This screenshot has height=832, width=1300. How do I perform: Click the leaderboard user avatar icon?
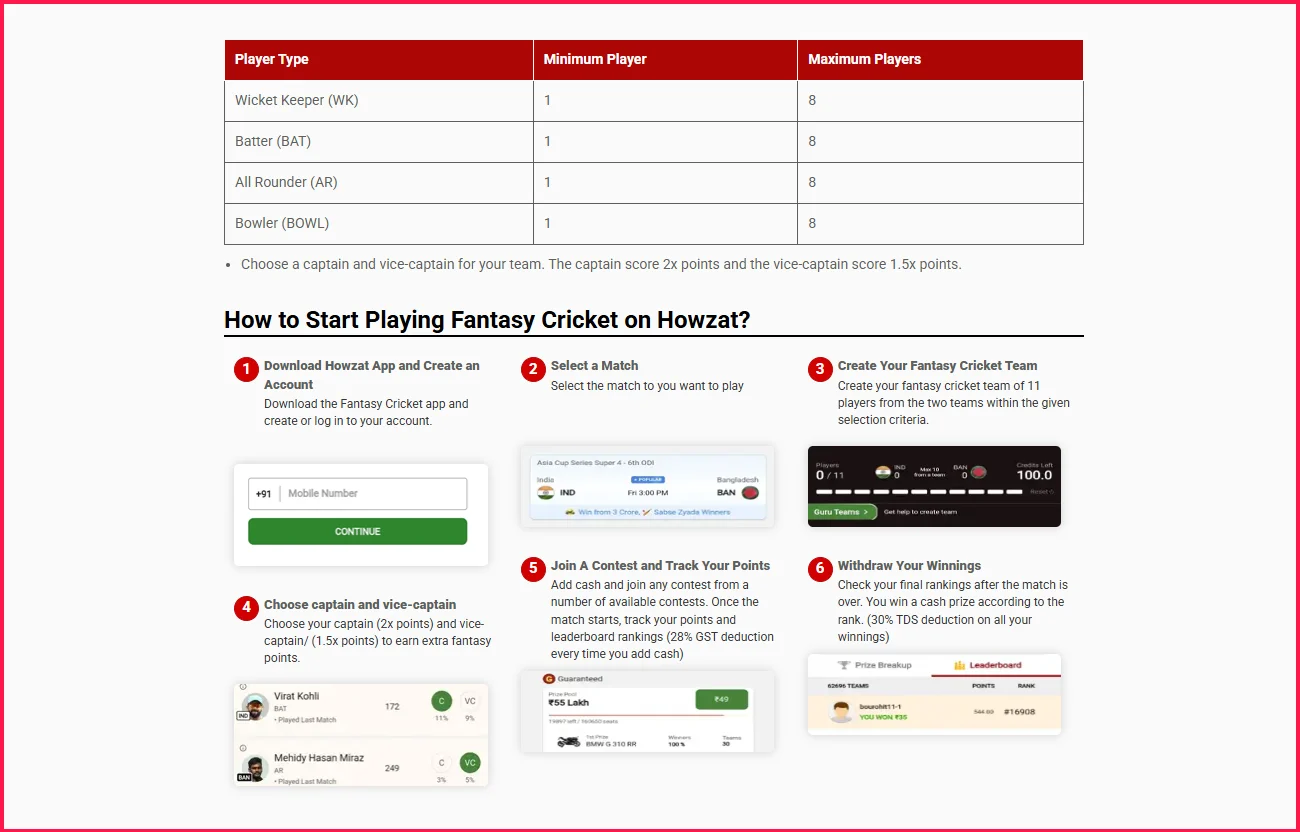841,712
